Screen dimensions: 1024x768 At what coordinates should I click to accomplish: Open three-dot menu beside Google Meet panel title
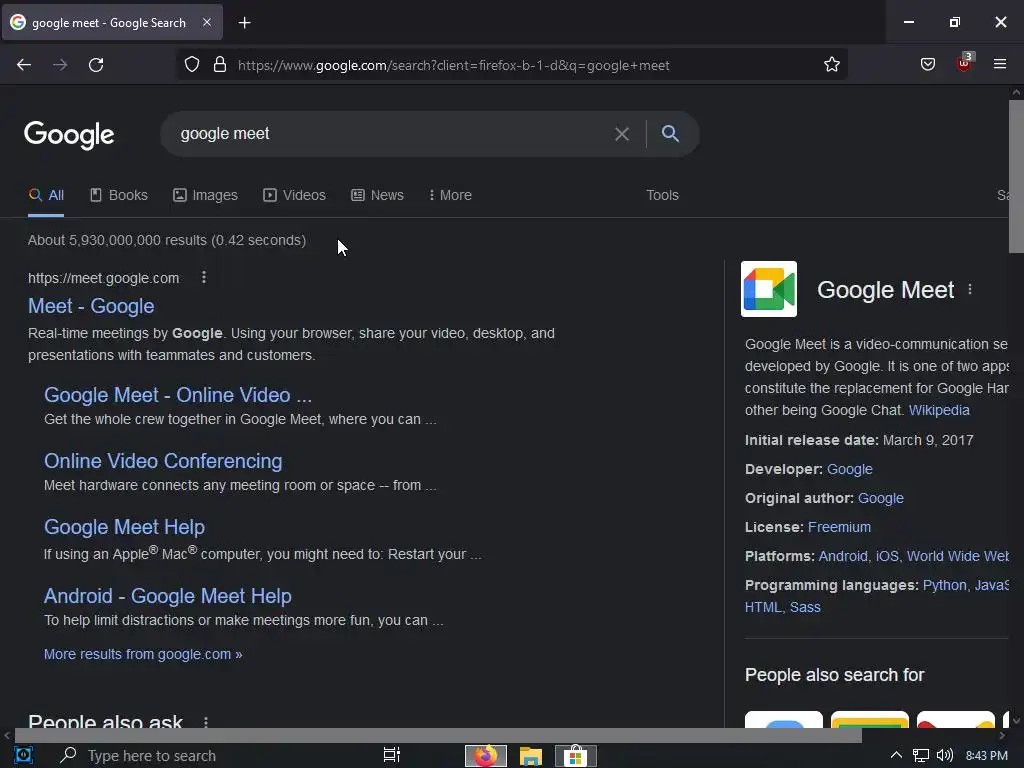click(970, 289)
